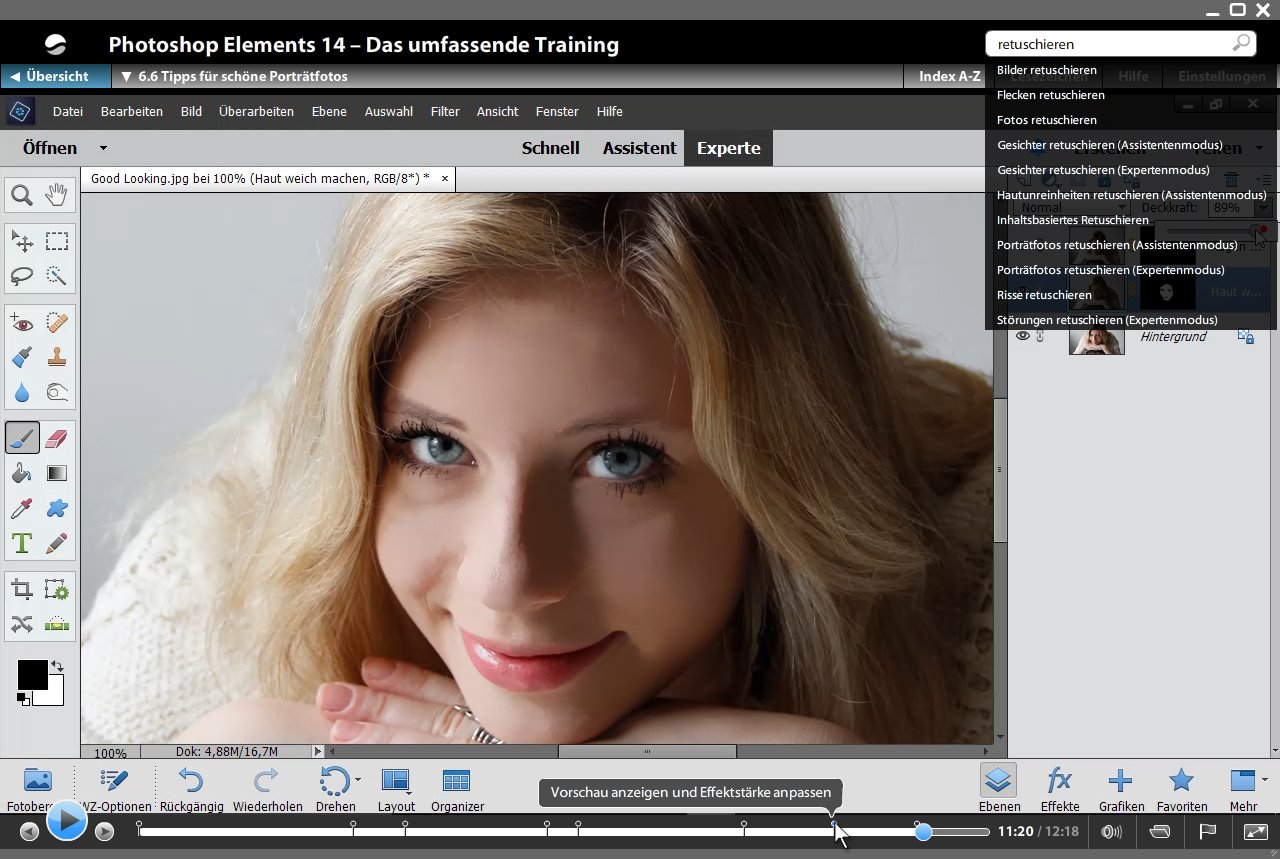Select the Gradient tool
This screenshot has width=1280, height=859.
pos(57,473)
